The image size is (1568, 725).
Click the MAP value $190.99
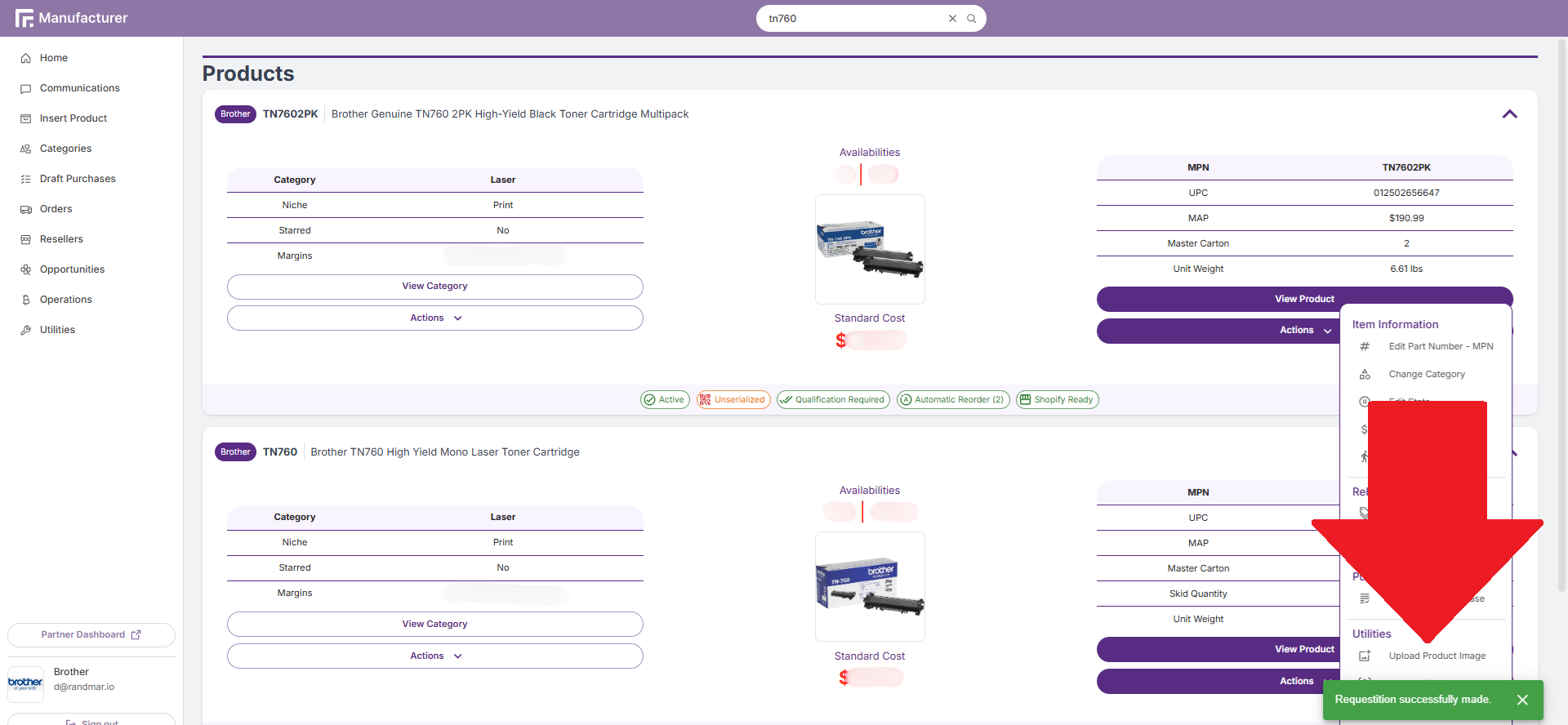tap(1406, 218)
